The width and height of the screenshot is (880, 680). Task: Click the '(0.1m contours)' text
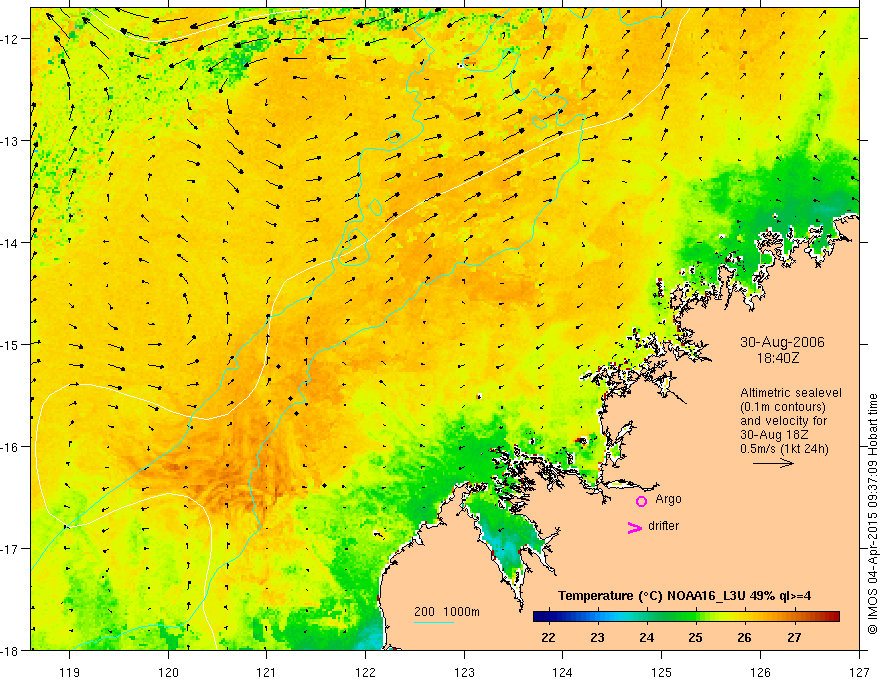coord(783,407)
